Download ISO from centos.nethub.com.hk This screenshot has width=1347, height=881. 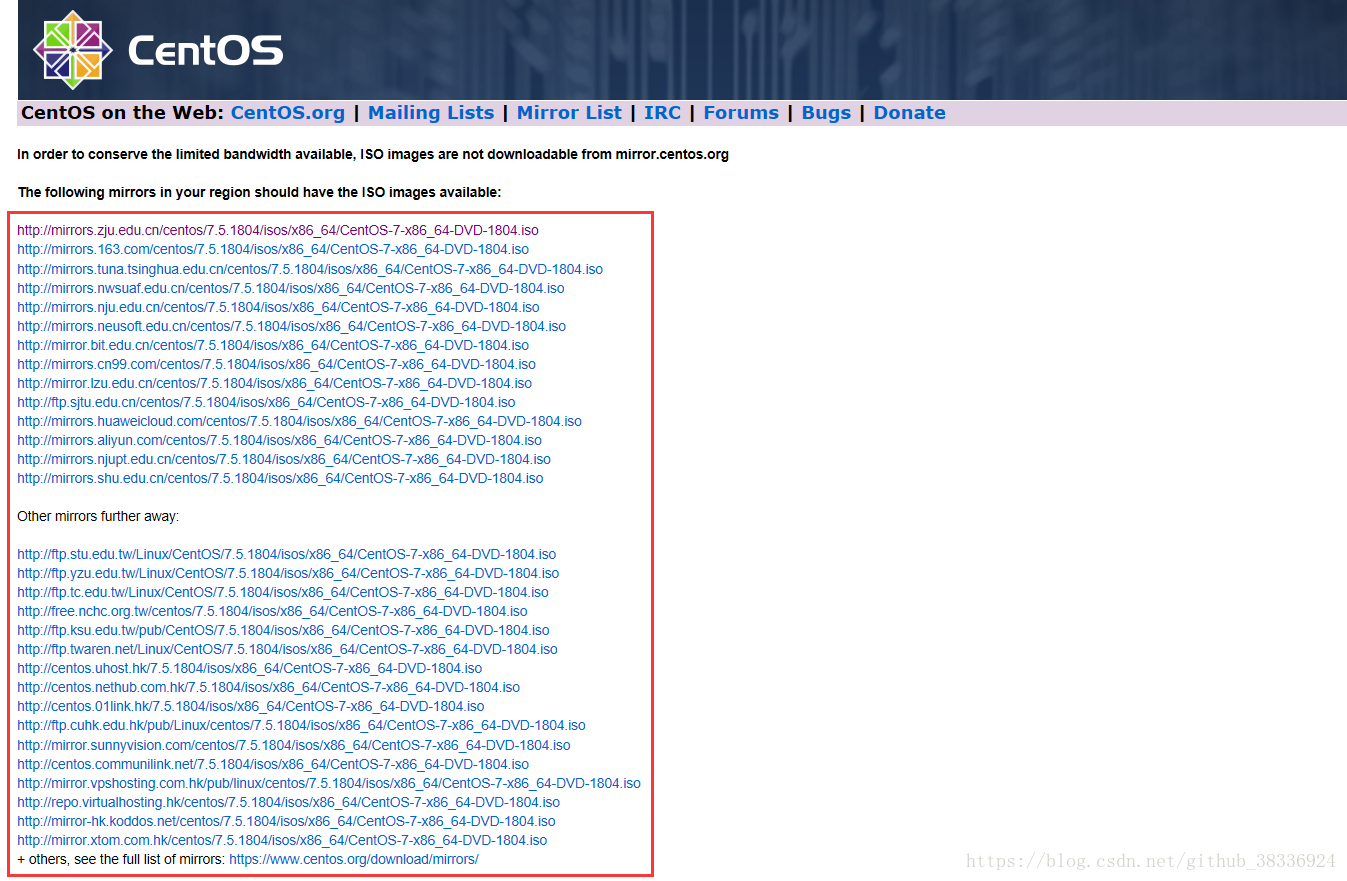(x=269, y=687)
